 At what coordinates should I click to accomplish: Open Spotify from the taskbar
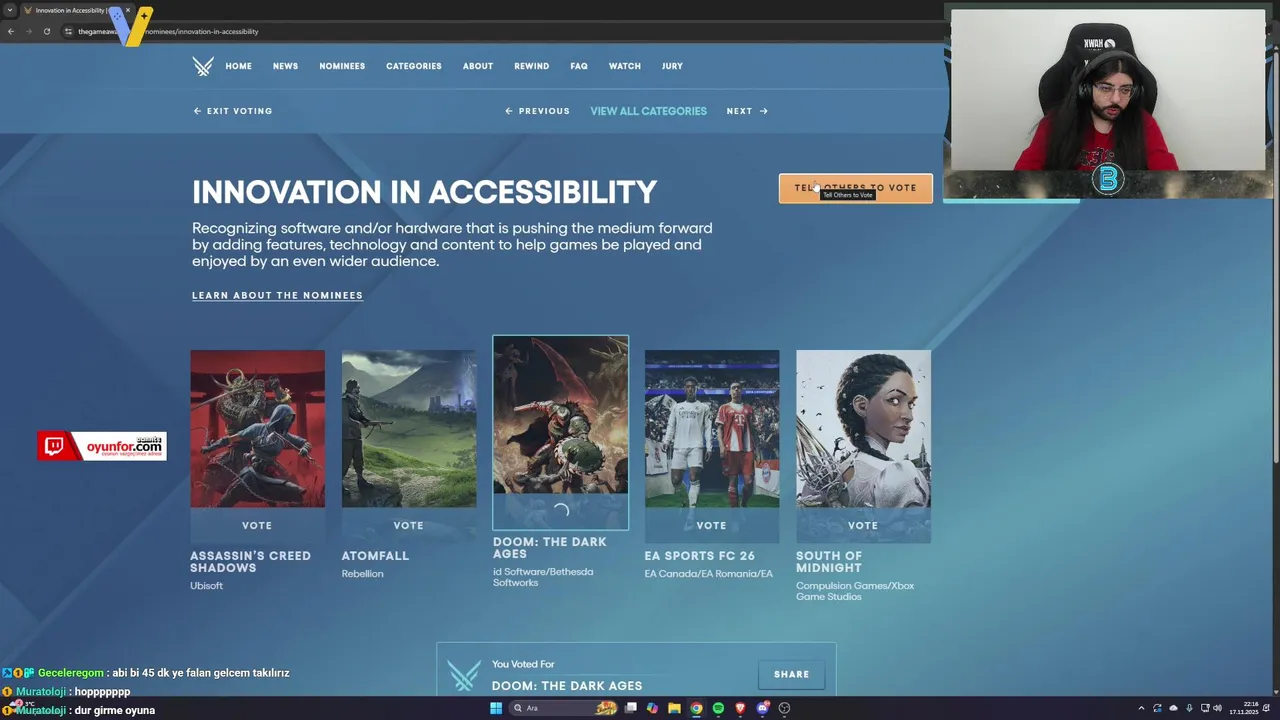pyautogui.click(x=718, y=708)
